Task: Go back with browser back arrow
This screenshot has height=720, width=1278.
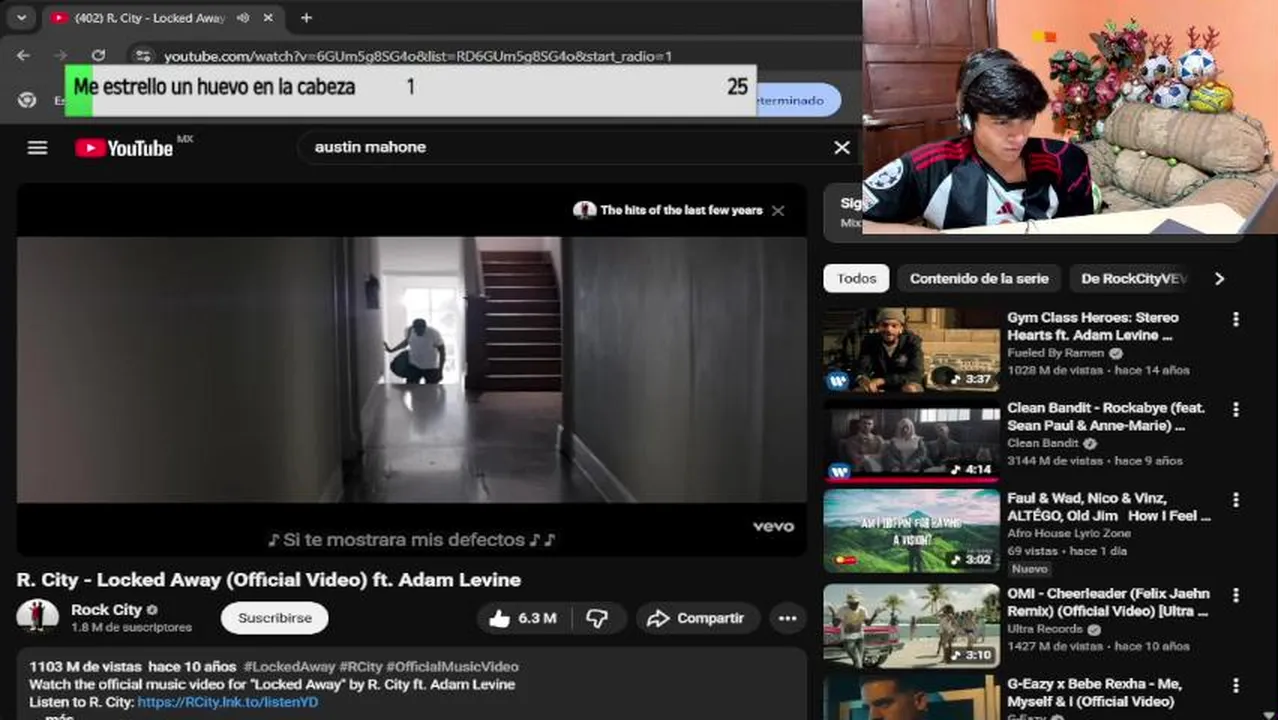Action: pyautogui.click(x=24, y=56)
